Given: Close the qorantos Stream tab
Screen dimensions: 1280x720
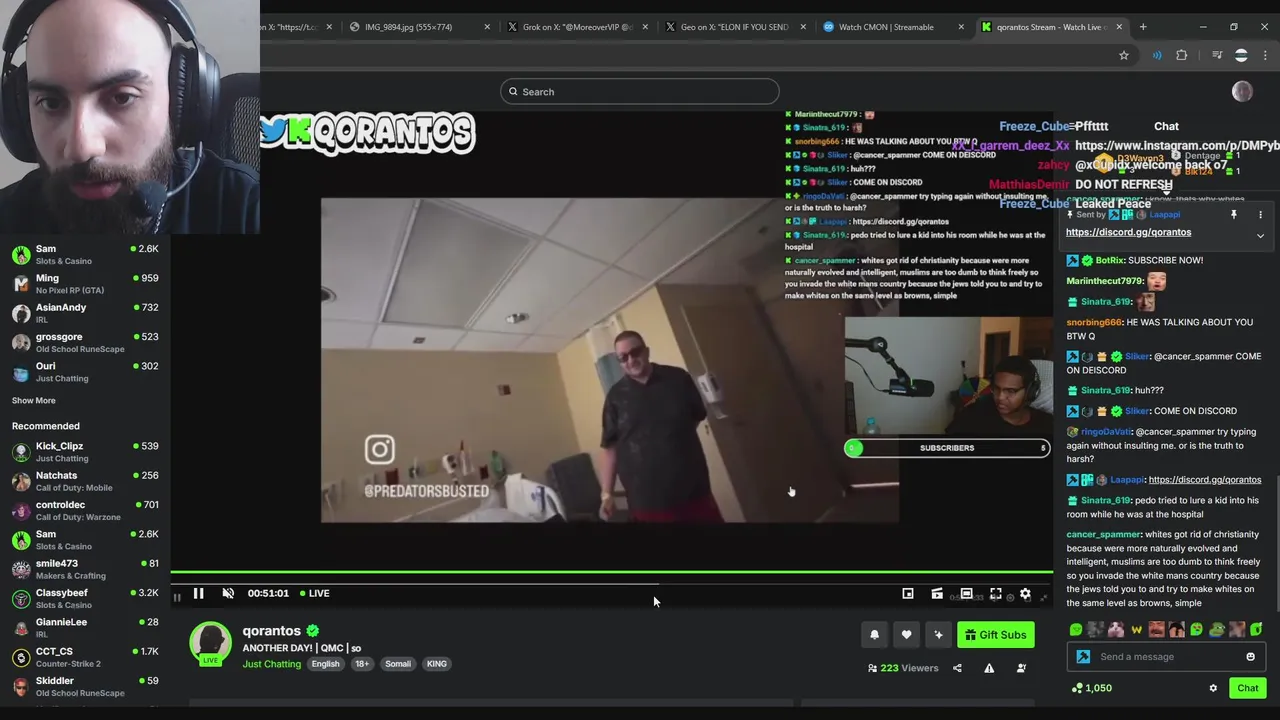Looking at the screenshot, I should click(x=1119, y=27).
